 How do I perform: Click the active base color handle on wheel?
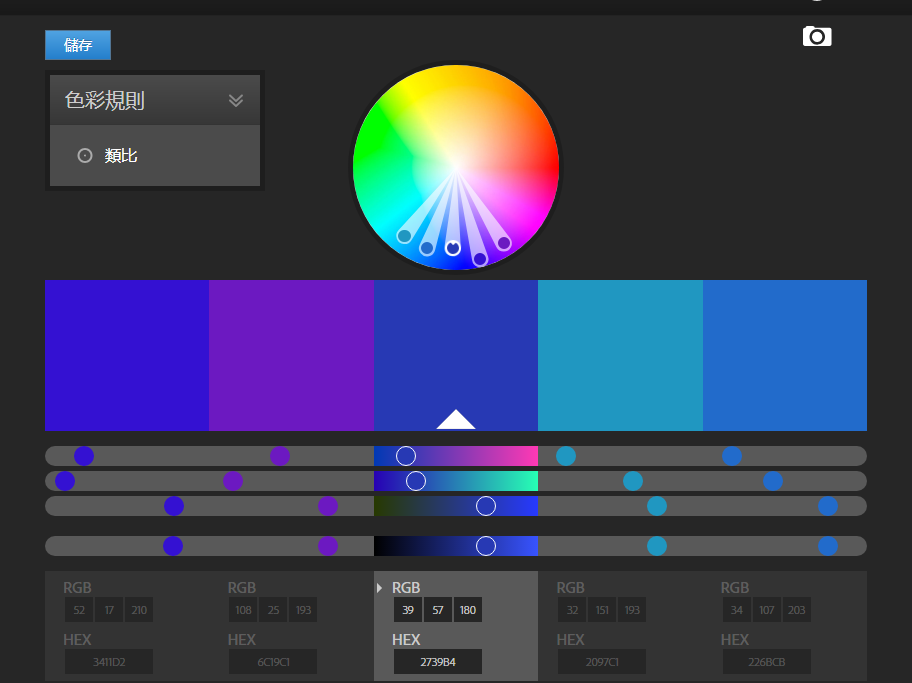(453, 248)
